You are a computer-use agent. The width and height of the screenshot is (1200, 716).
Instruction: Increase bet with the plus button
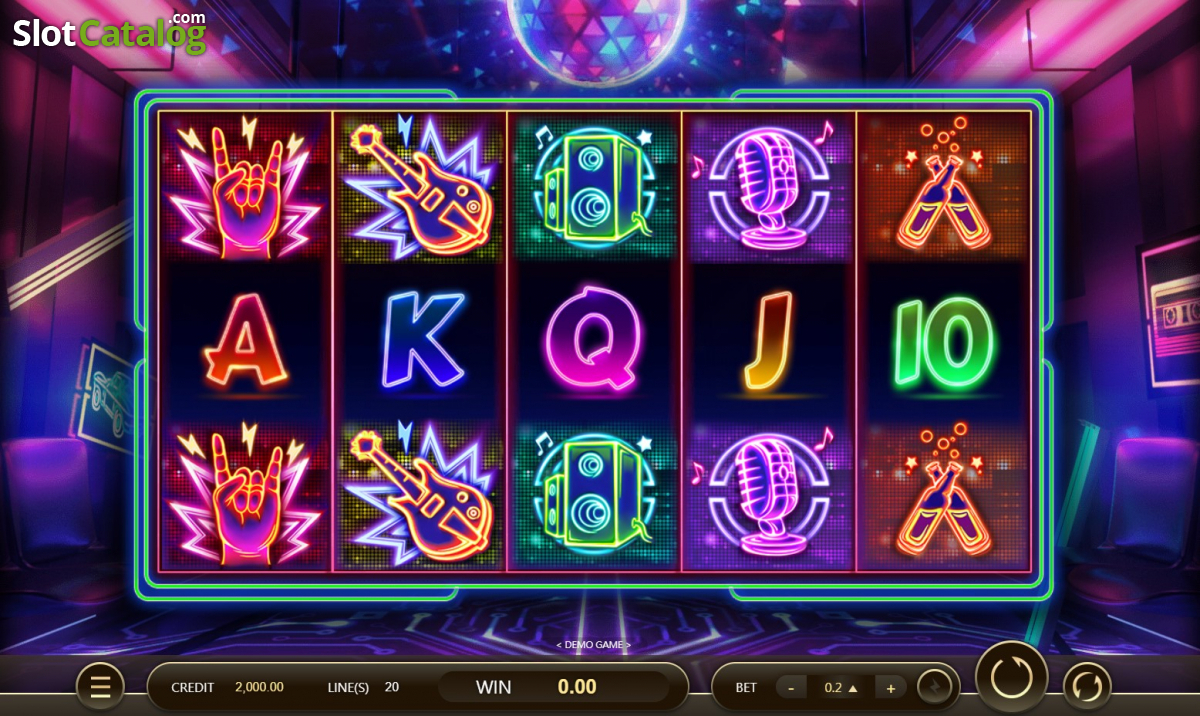coord(890,687)
